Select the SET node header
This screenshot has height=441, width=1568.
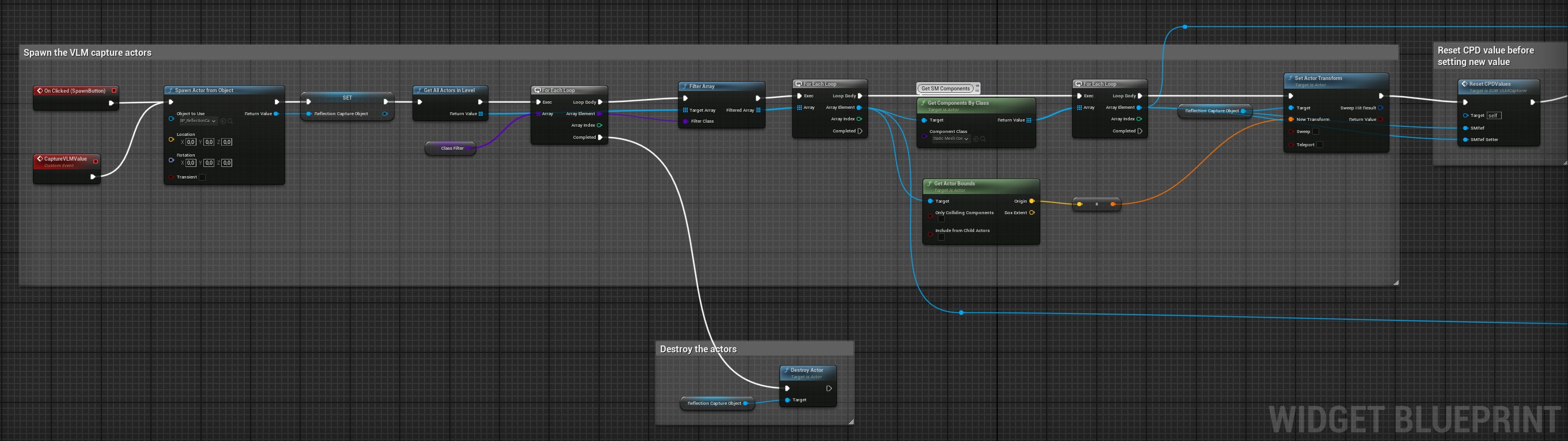(x=347, y=97)
